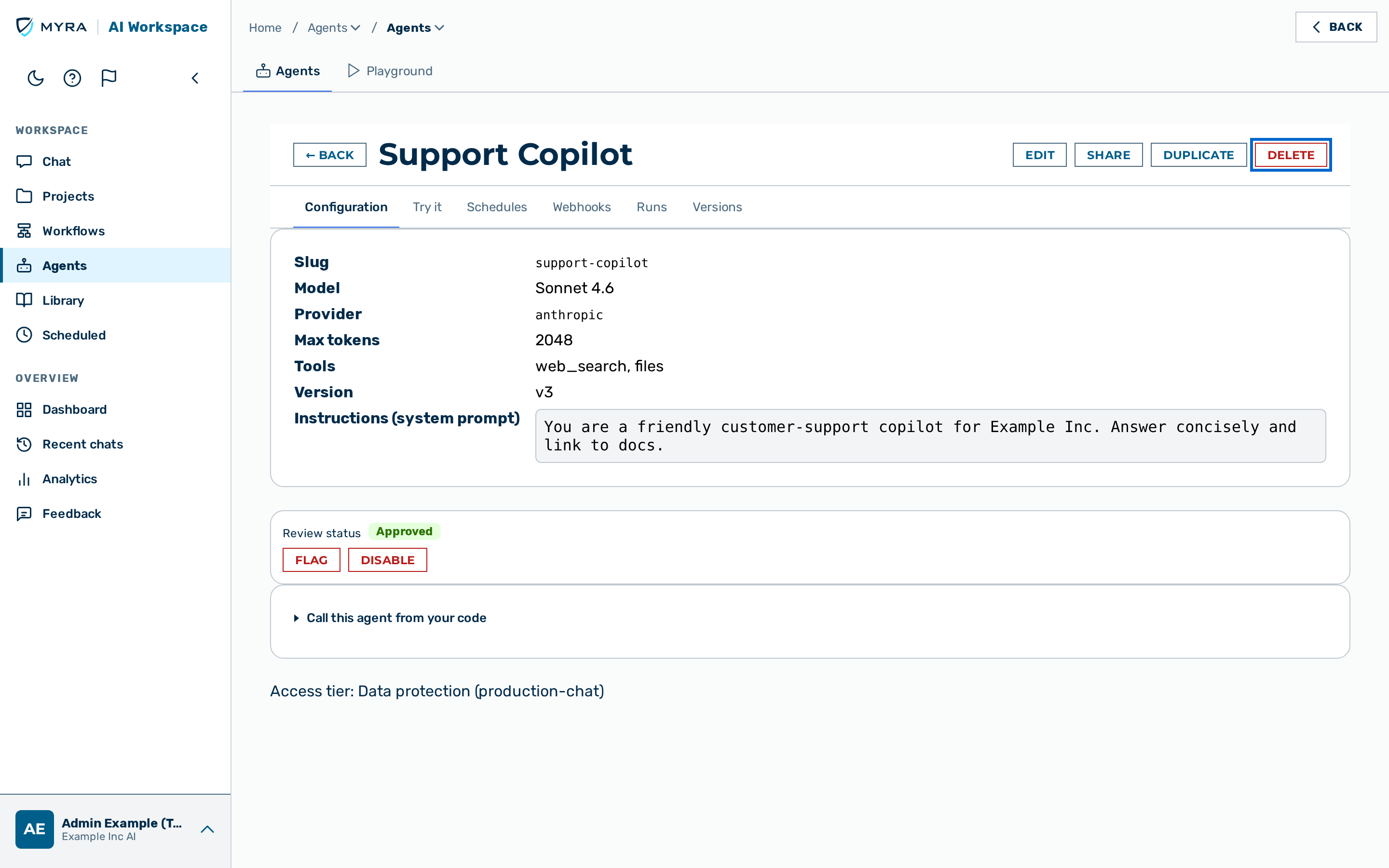Open the Versions tab

click(x=717, y=207)
